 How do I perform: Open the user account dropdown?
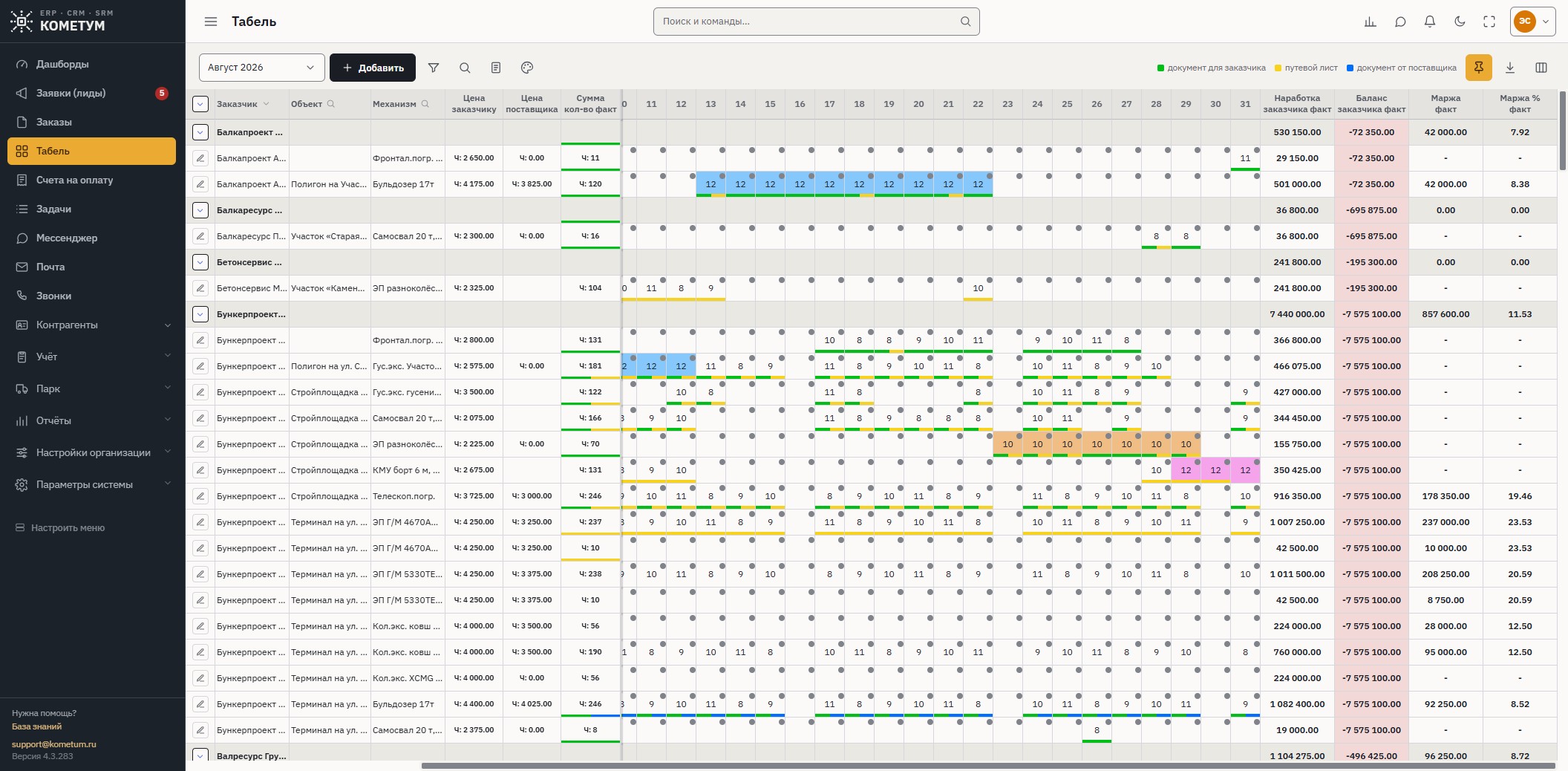(x=1533, y=22)
